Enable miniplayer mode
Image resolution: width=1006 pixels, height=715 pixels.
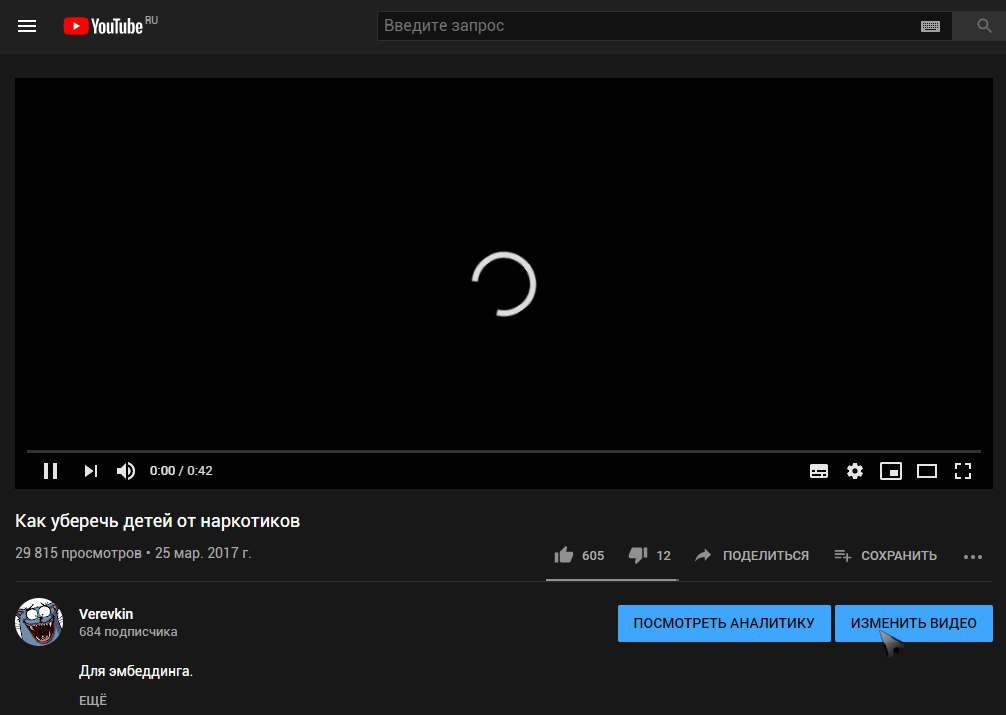pos(891,471)
